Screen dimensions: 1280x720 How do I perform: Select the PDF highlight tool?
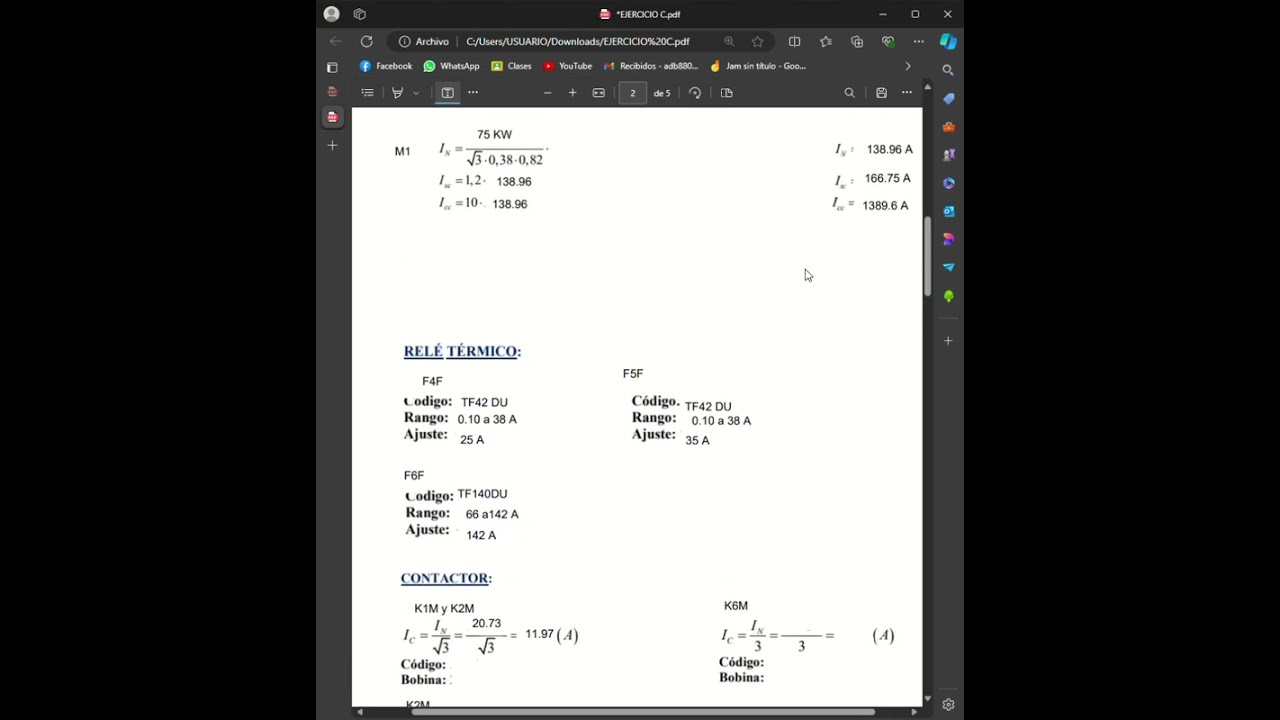point(397,93)
